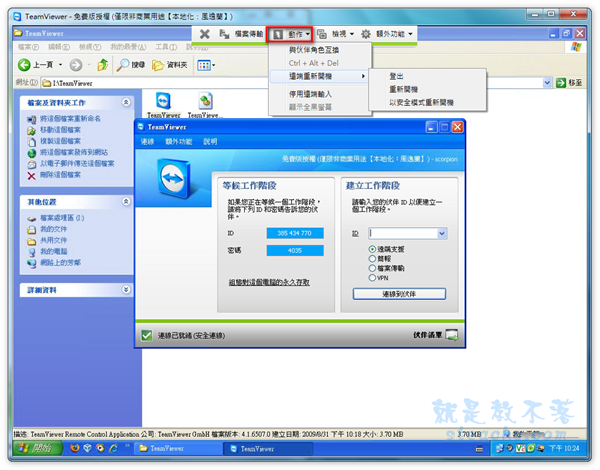Switch to the TeamViewer folder taskbar button

[x=178, y=448]
